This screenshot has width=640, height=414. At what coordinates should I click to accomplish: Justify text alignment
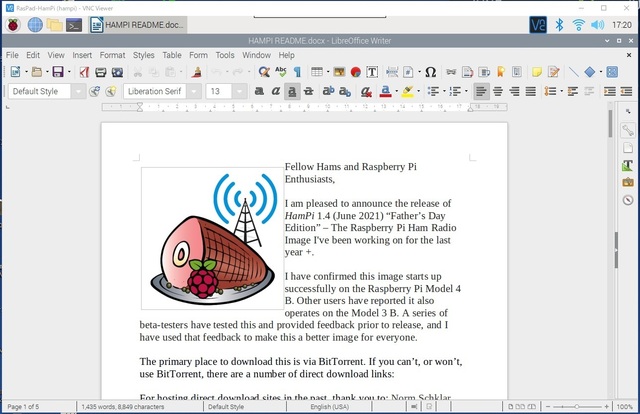tap(531, 91)
